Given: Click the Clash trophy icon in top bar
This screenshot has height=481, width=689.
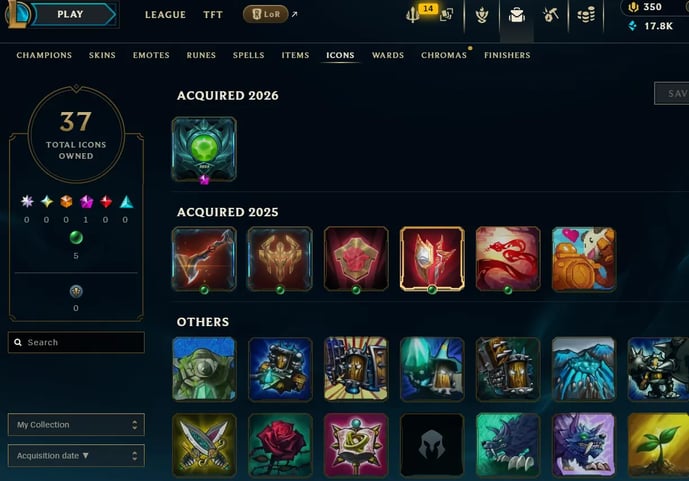Looking at the screenshot, I should pyautogui.click(x=482, y=15).
